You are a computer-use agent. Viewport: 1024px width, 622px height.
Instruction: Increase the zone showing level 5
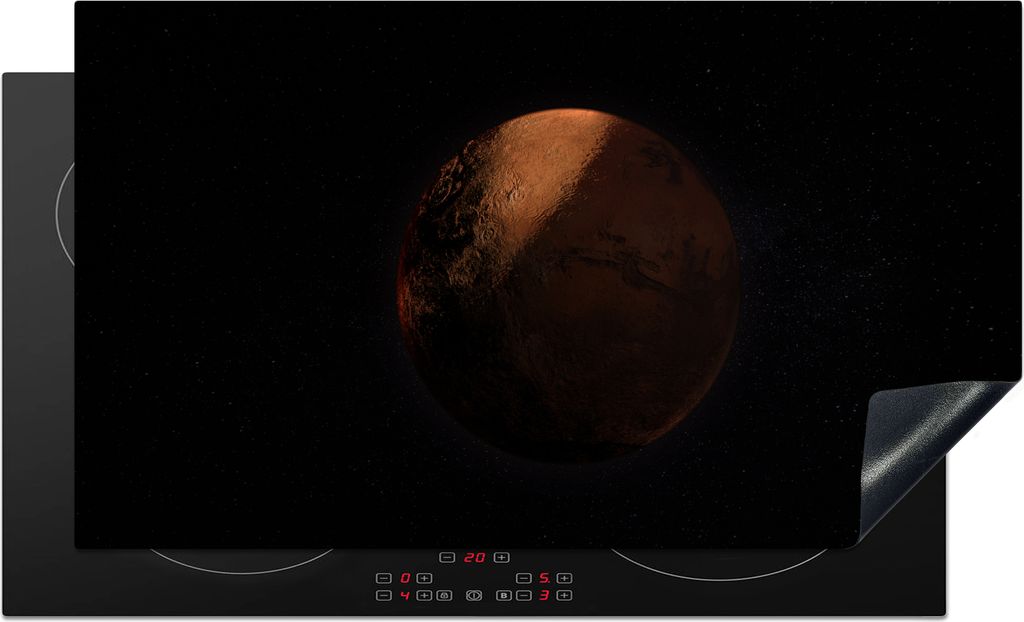pos(565,578)
